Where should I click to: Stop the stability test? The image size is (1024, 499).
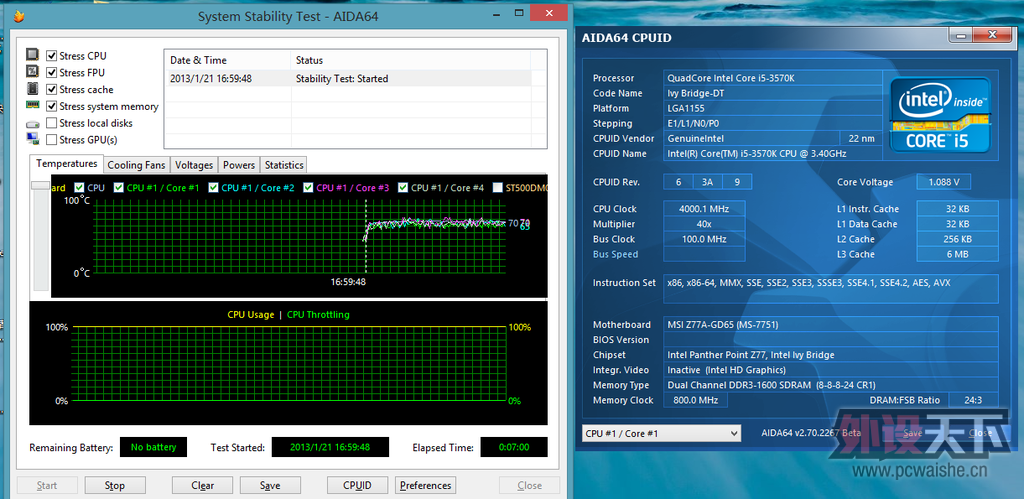(x=115, y=485)
